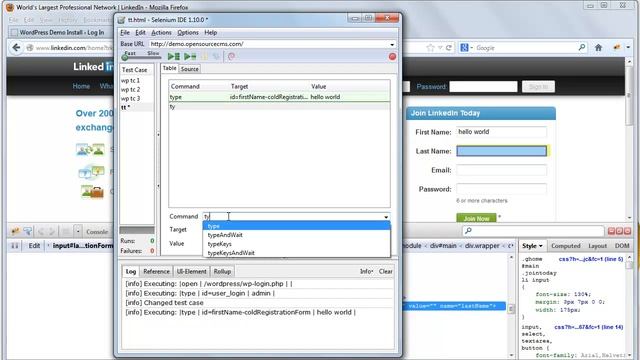The width and height of the screenshot is (640, 360).
Task: Click the Email field in join form
Action: tap(501, 170)
